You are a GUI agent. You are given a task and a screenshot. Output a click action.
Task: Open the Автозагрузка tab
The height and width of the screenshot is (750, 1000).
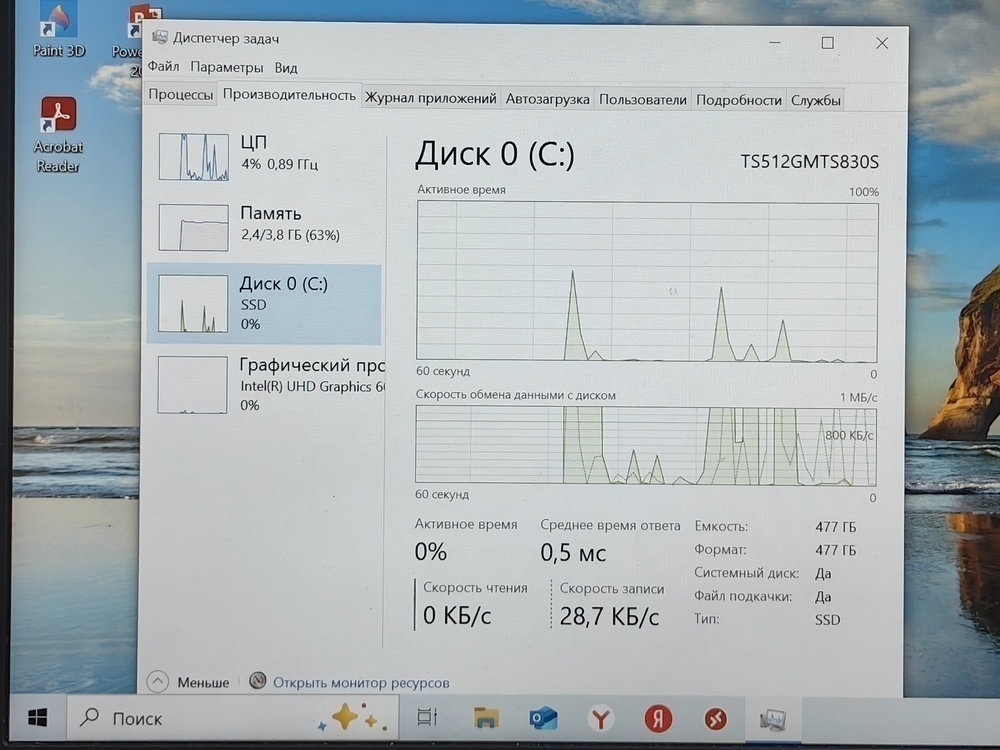(x=548, y=99)
